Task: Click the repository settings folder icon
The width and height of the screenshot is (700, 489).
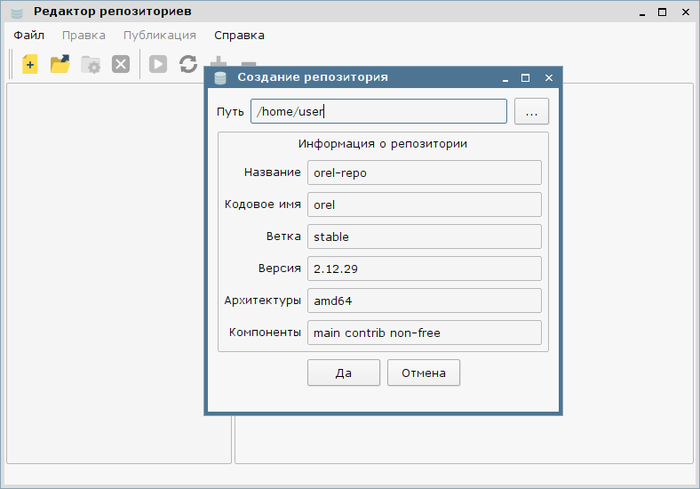Action: [x=91, y=65]
